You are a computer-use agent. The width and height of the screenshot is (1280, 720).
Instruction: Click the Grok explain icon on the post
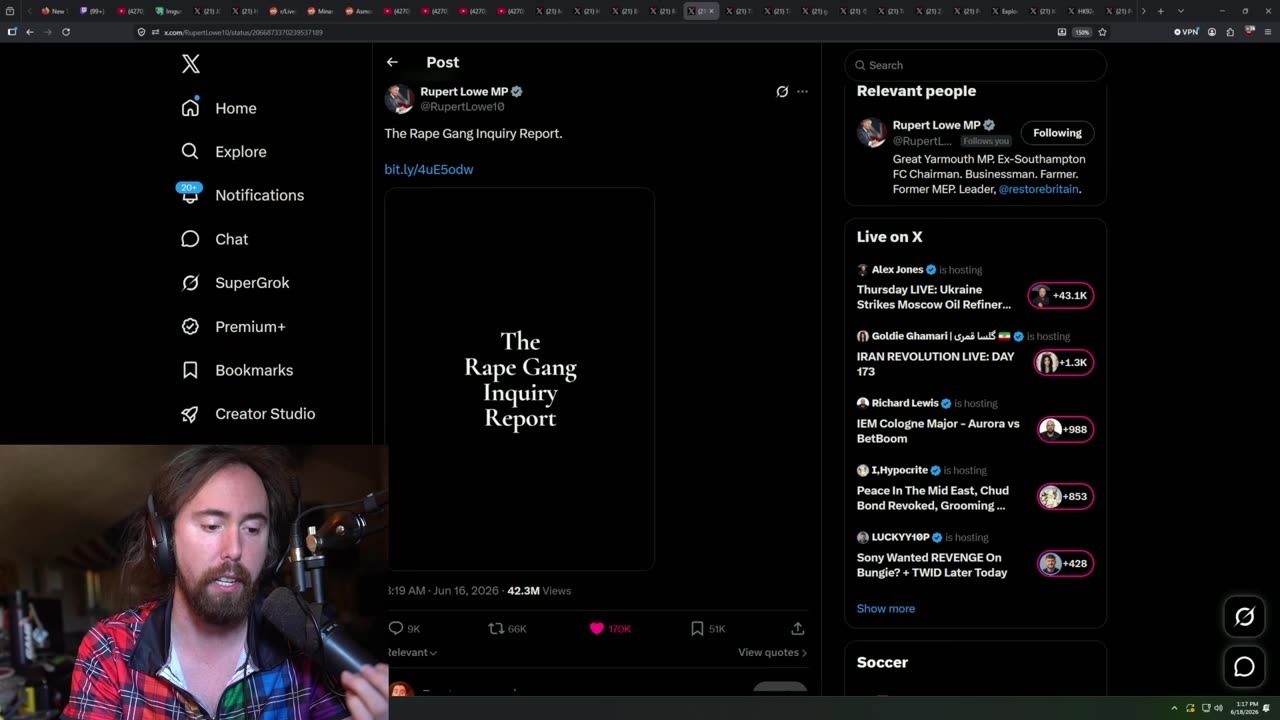[x=782, y=91]
